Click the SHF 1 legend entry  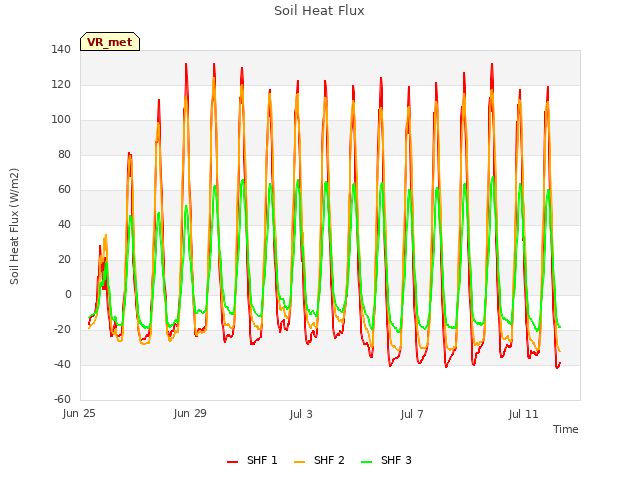click(252, 460)
